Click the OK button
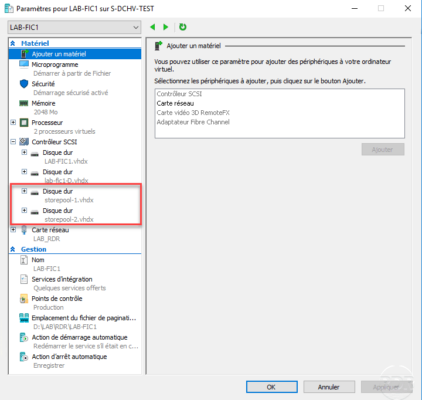Screen dimensions: 422x400 tap(272, 387)
